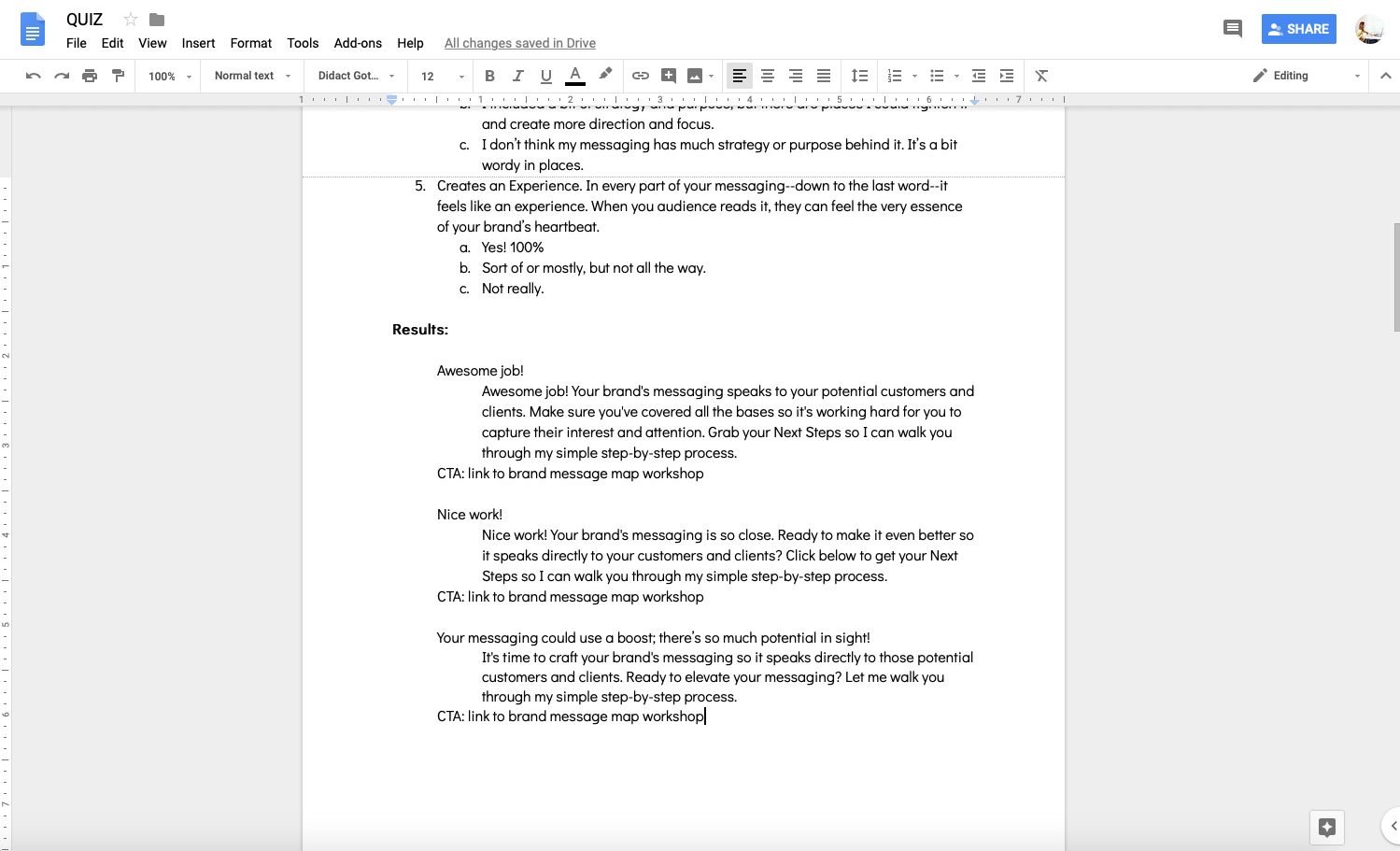Show the side panel arrow
This screenshot has width=1400, height=851.
tap(1393, 826)
